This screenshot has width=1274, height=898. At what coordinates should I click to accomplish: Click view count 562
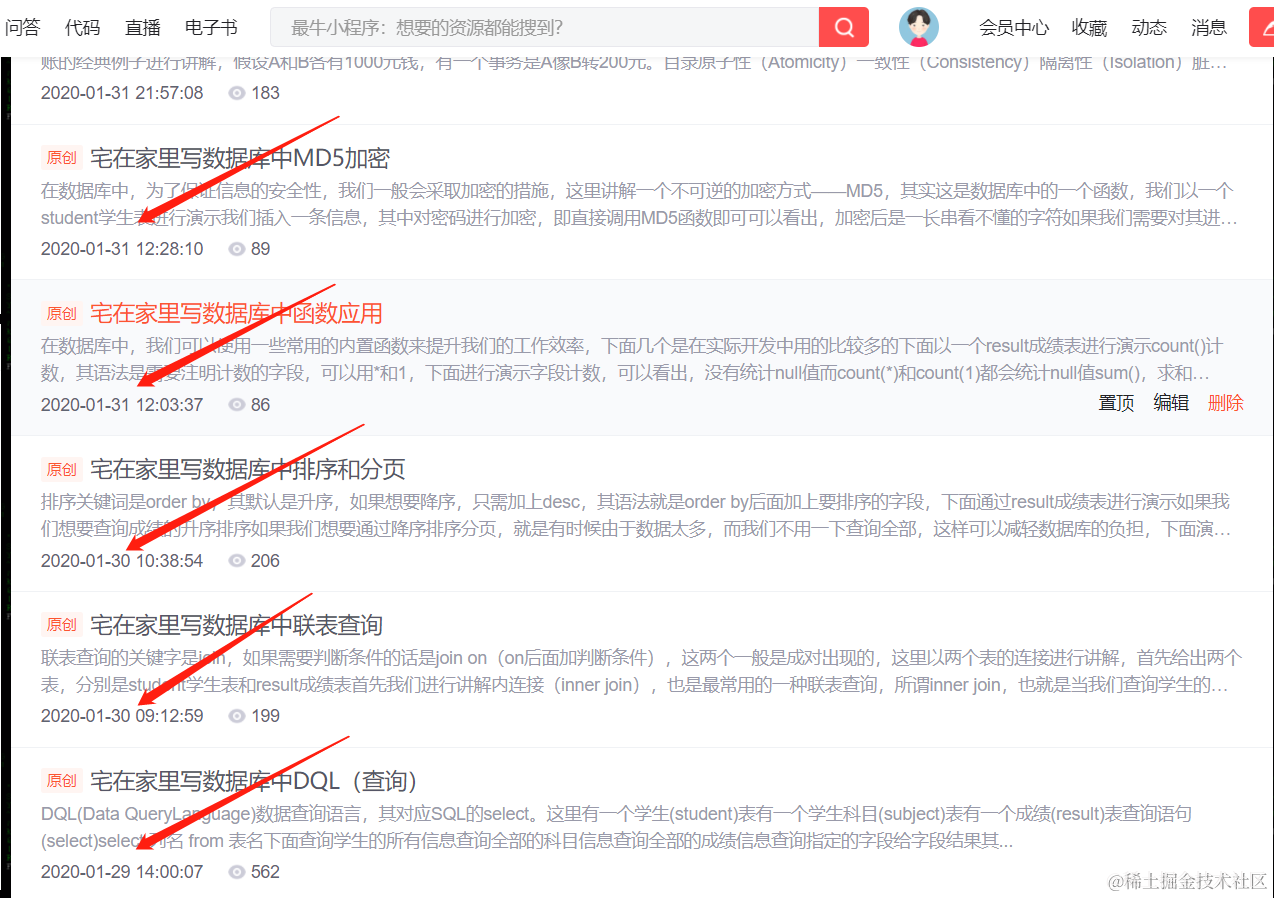coord(265,872)
